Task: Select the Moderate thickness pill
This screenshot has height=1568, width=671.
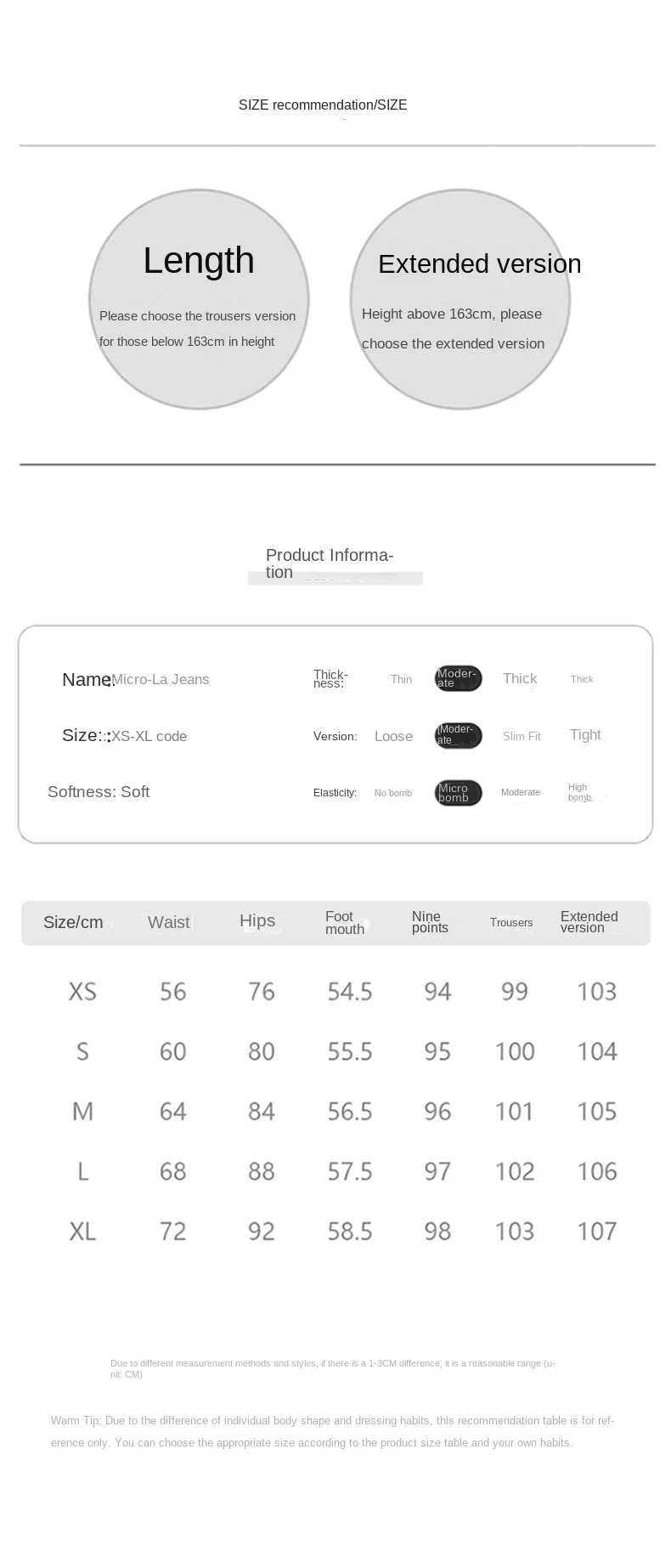Action: pyautogui.click(x=459, y=678)
